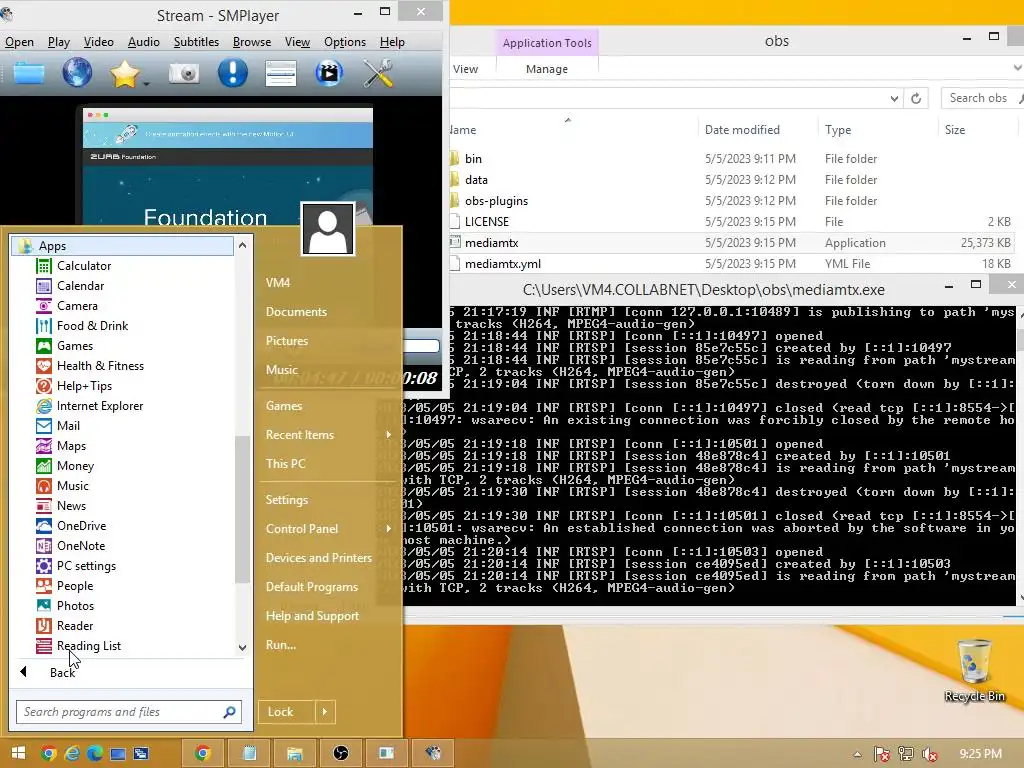Screen dimensions: 1024x768
Task: Click Run... in the Start menu
Action: pyautogui.click(x=280, y=645)
